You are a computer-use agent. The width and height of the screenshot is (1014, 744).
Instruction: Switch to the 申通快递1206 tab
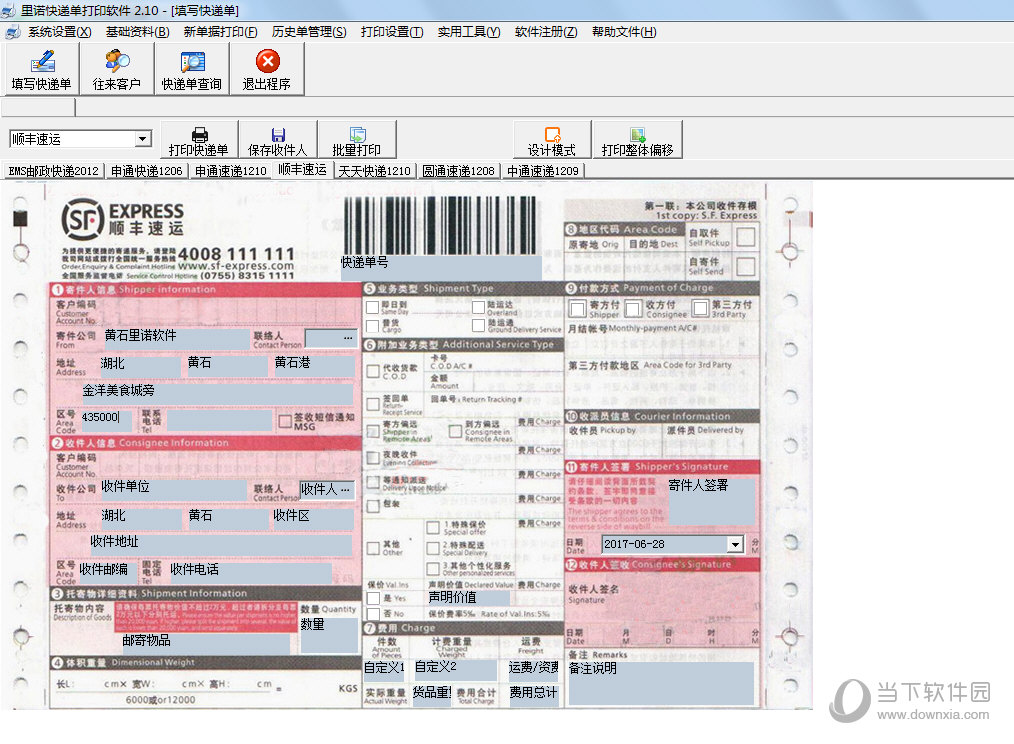[x=147, y=171]
